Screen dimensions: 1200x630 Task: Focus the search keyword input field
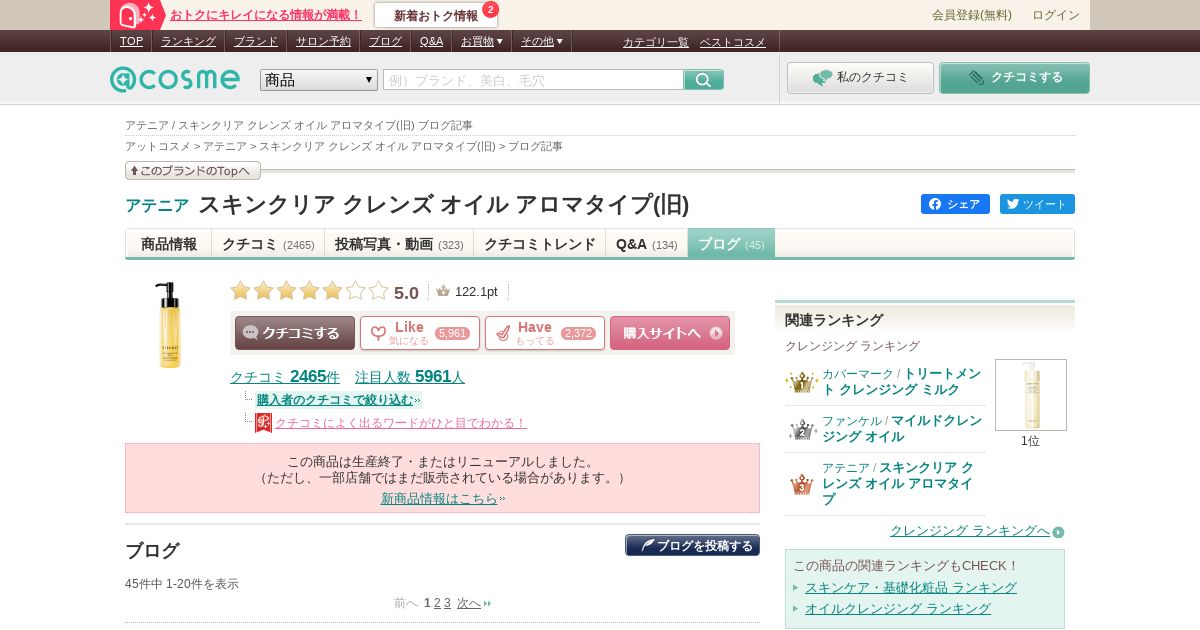(533, 80)
